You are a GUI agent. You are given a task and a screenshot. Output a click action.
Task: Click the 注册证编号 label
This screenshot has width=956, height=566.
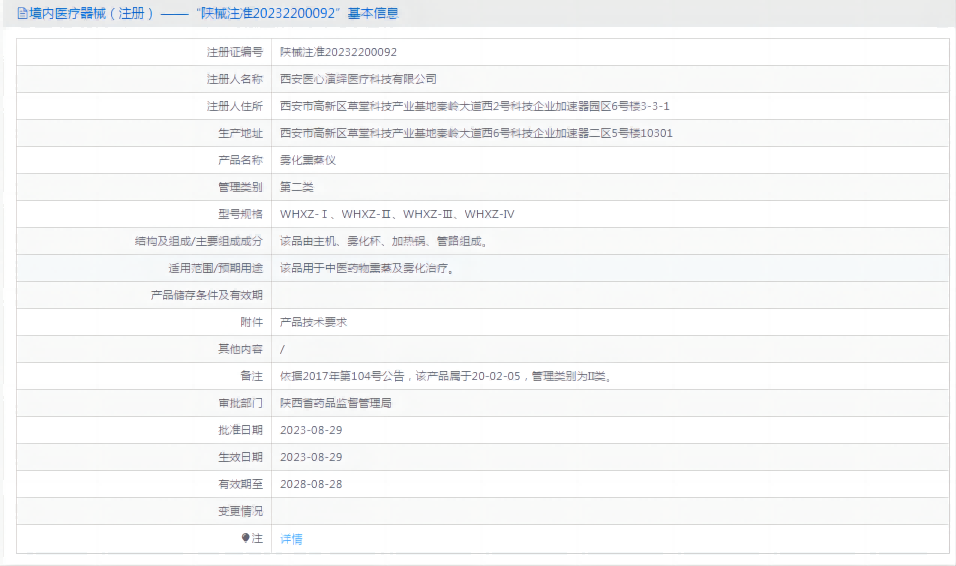(235, 52)
